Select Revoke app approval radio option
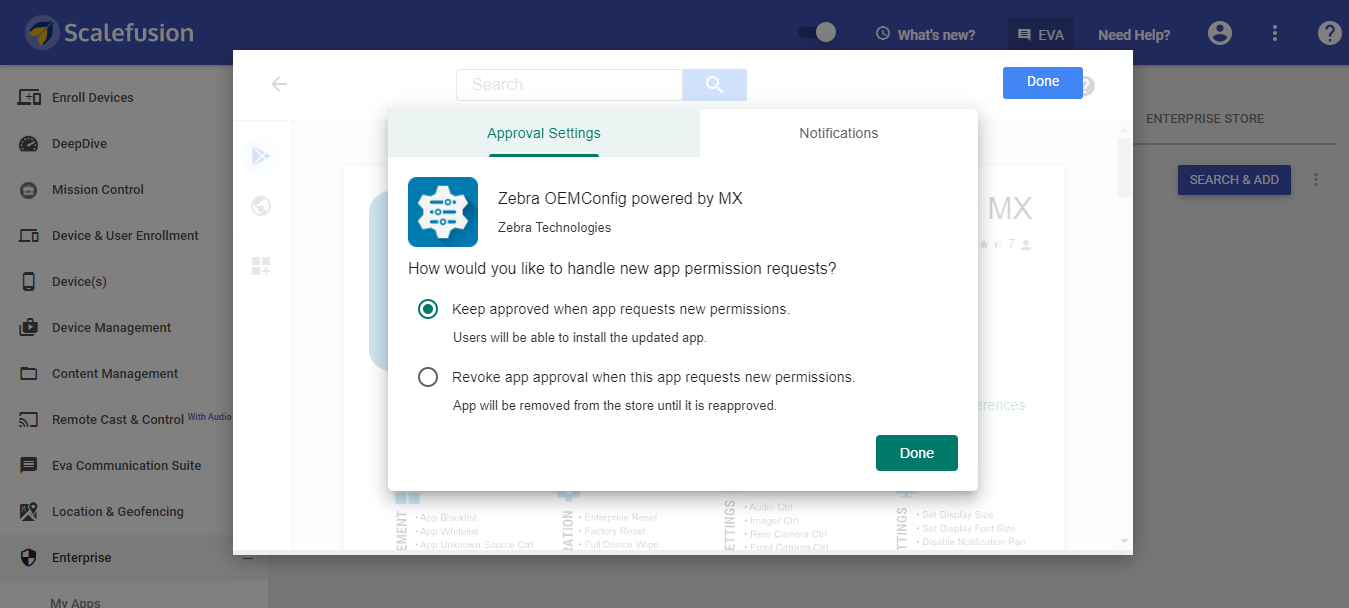The width and height of the screenshot is (1349, 608). pyautogui.click(x=428, y=377)
